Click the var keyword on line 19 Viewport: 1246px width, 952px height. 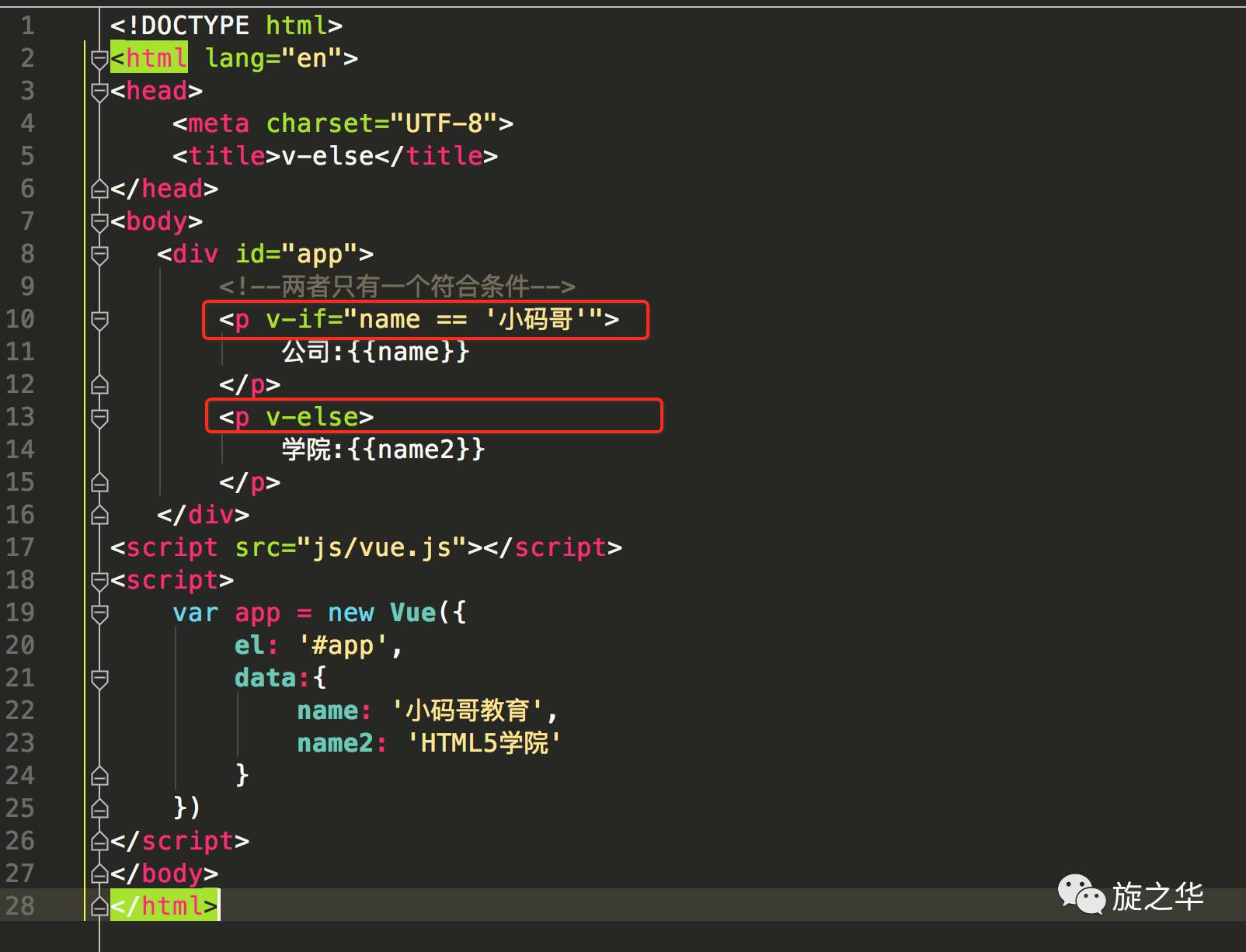[196, 613]
